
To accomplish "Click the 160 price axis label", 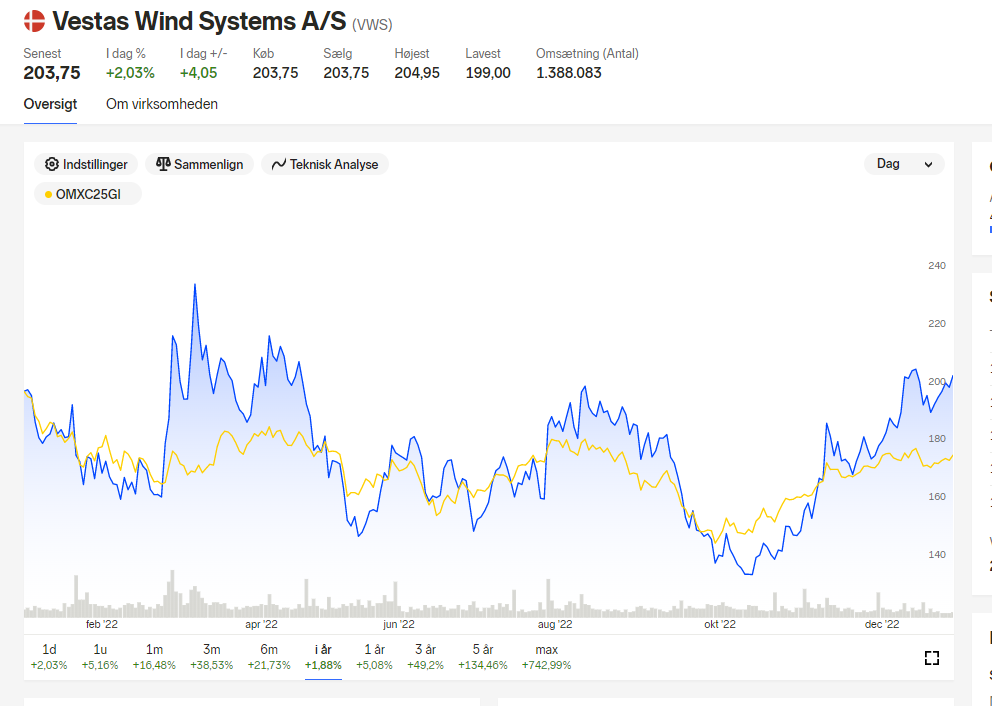I will 937,497.
